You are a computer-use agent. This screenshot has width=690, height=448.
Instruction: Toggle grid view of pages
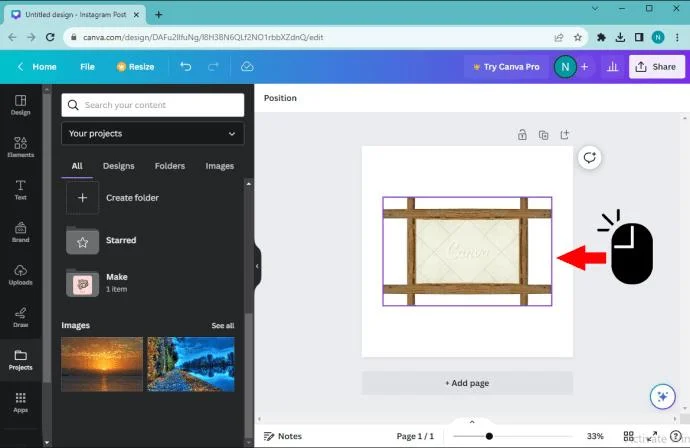click(628, 436)
